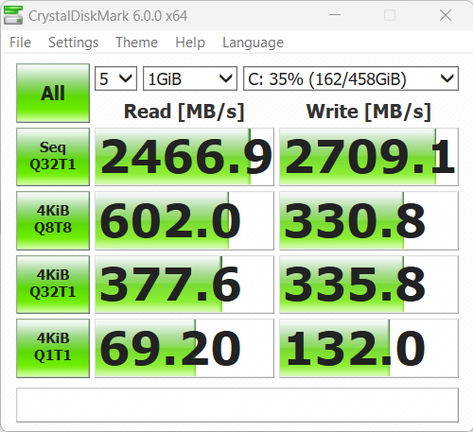Click the Seq write result 2709.1
Screen dimensions: 473x432
(369, 157)
